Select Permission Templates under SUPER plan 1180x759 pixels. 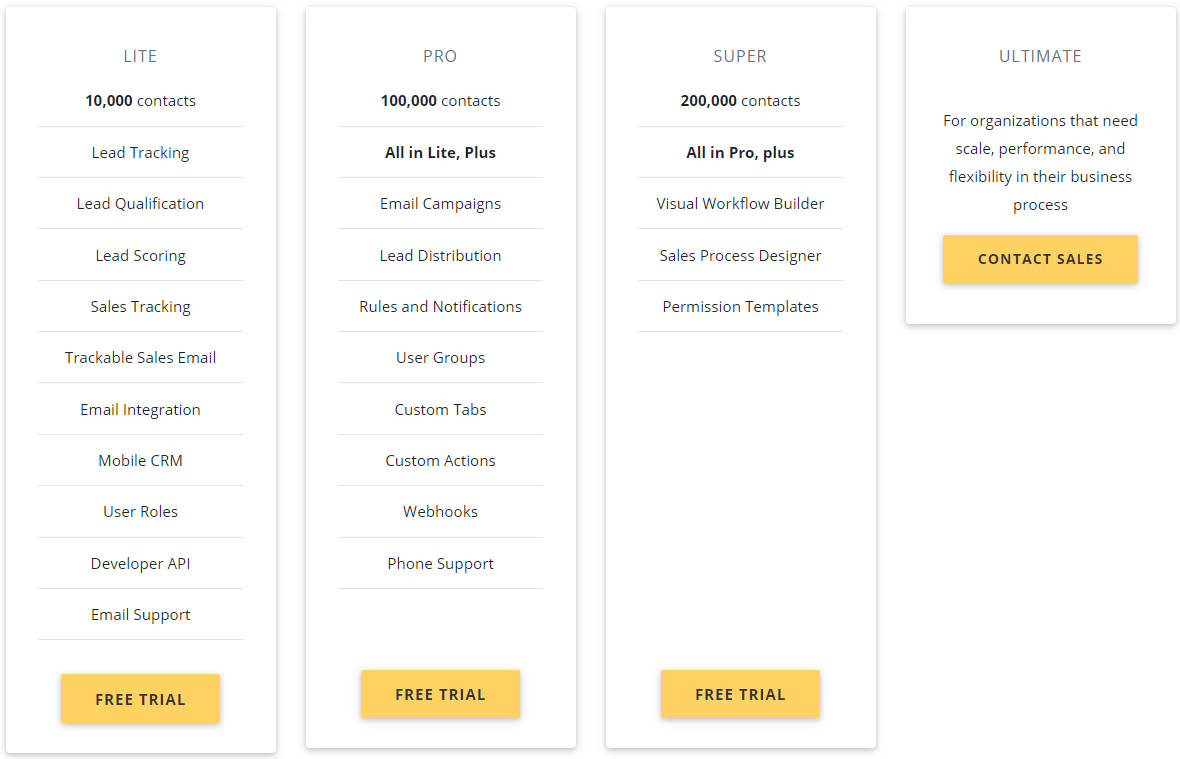[740, 306]
